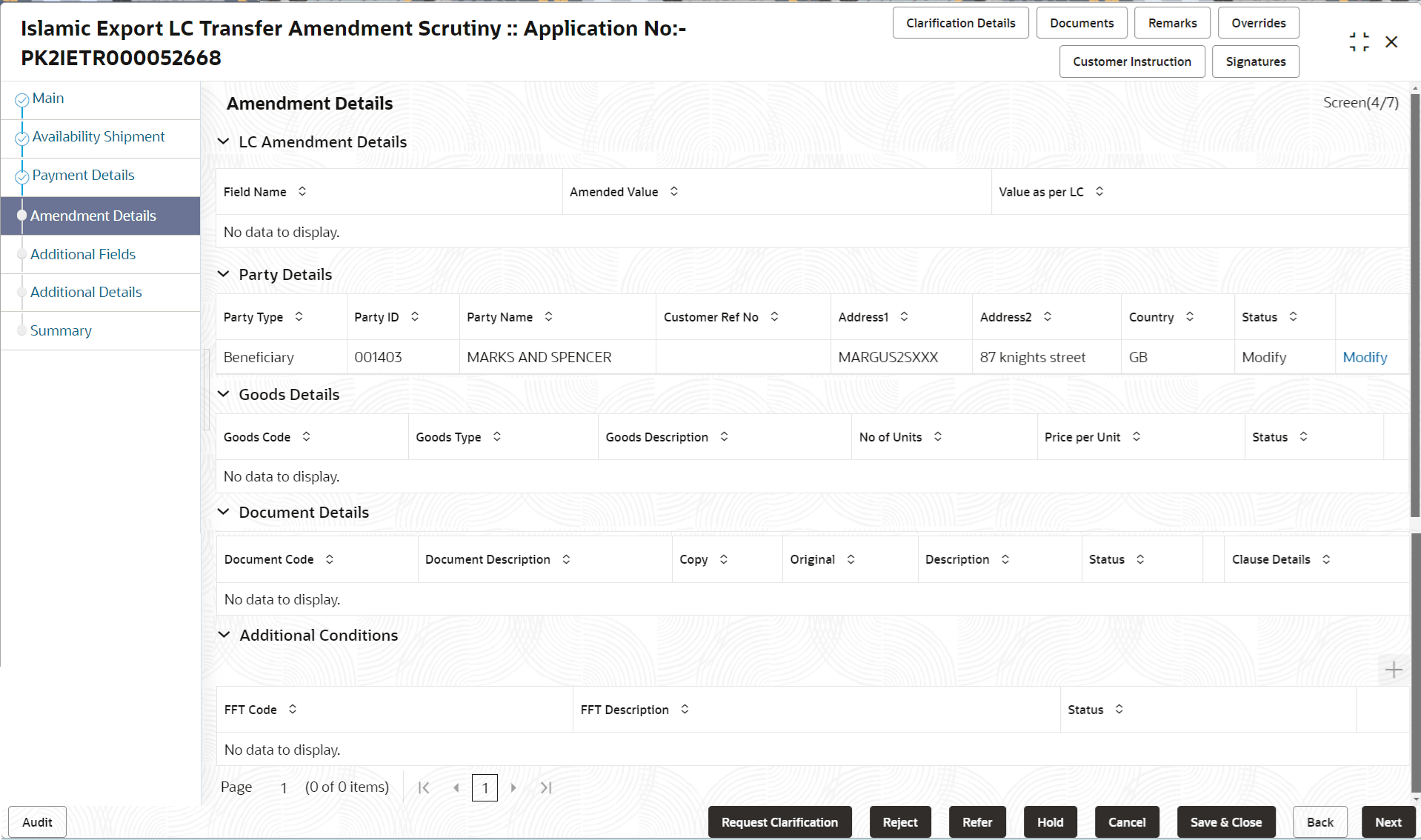The image size is (1421, 840).
Task: Click the previous page arrow icon
Action: click(457, 787)
